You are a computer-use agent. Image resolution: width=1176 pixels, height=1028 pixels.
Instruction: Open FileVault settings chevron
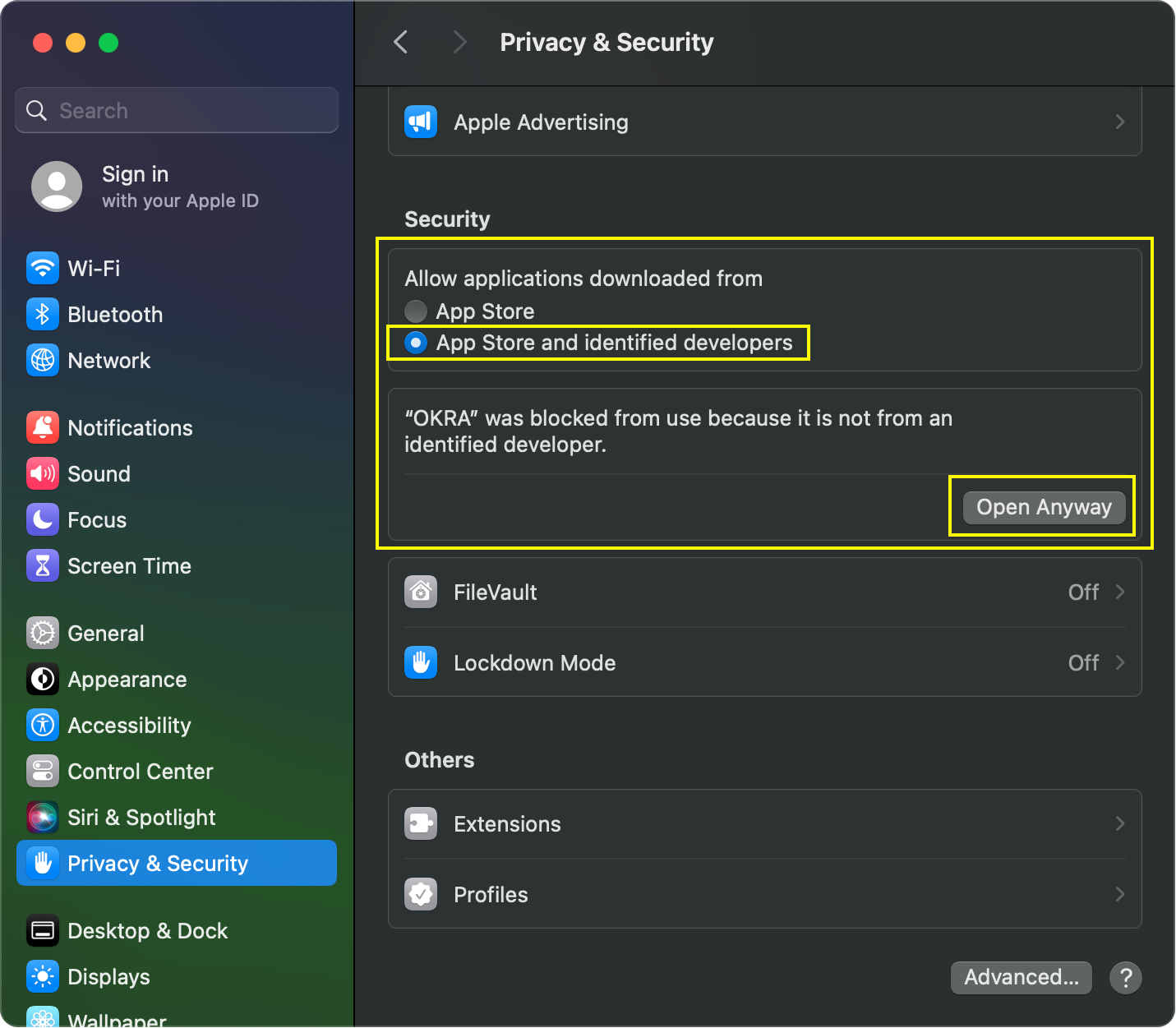(1119, 592)
